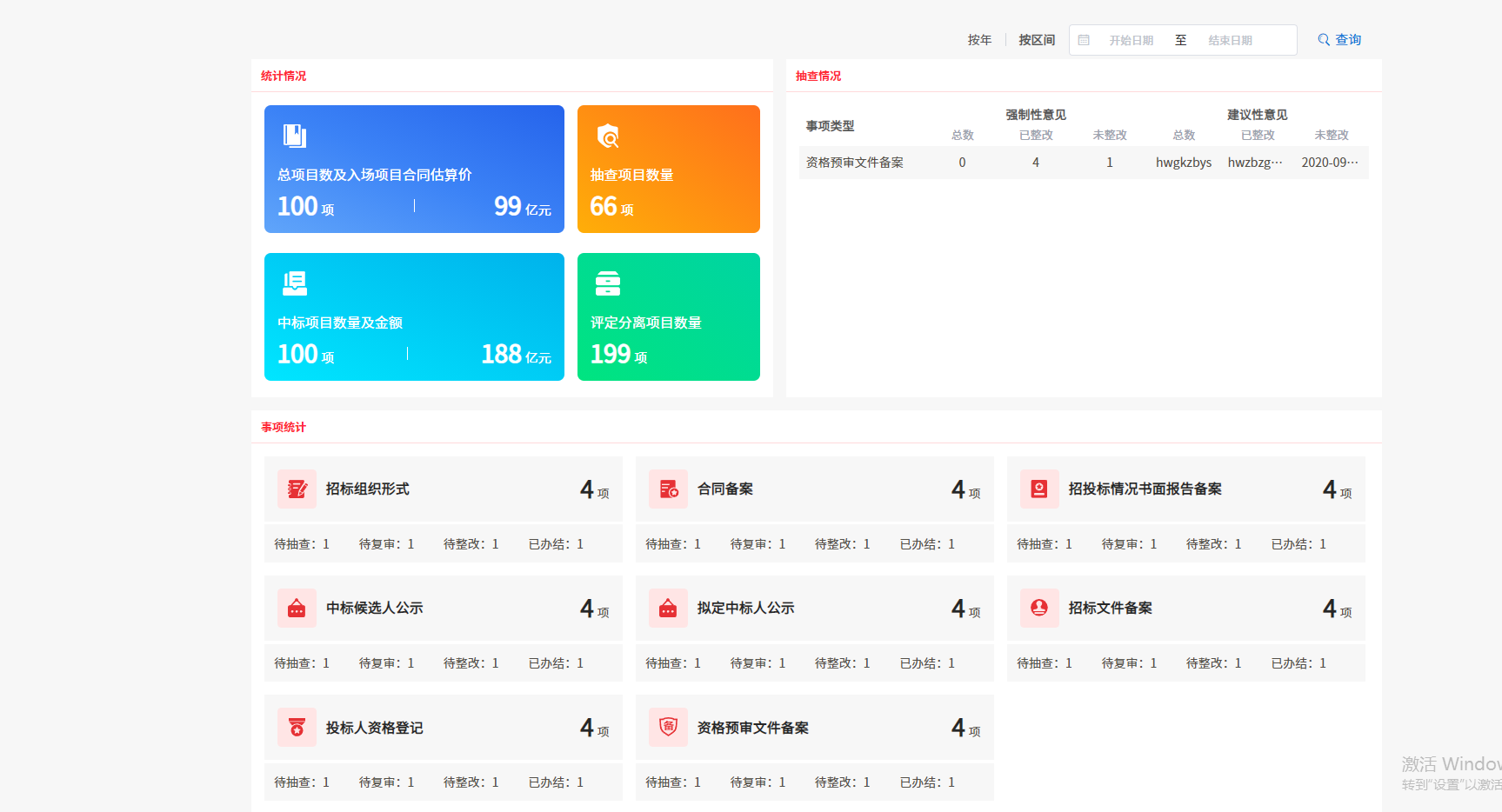Click the 中标候选人公示 icon

297,608
